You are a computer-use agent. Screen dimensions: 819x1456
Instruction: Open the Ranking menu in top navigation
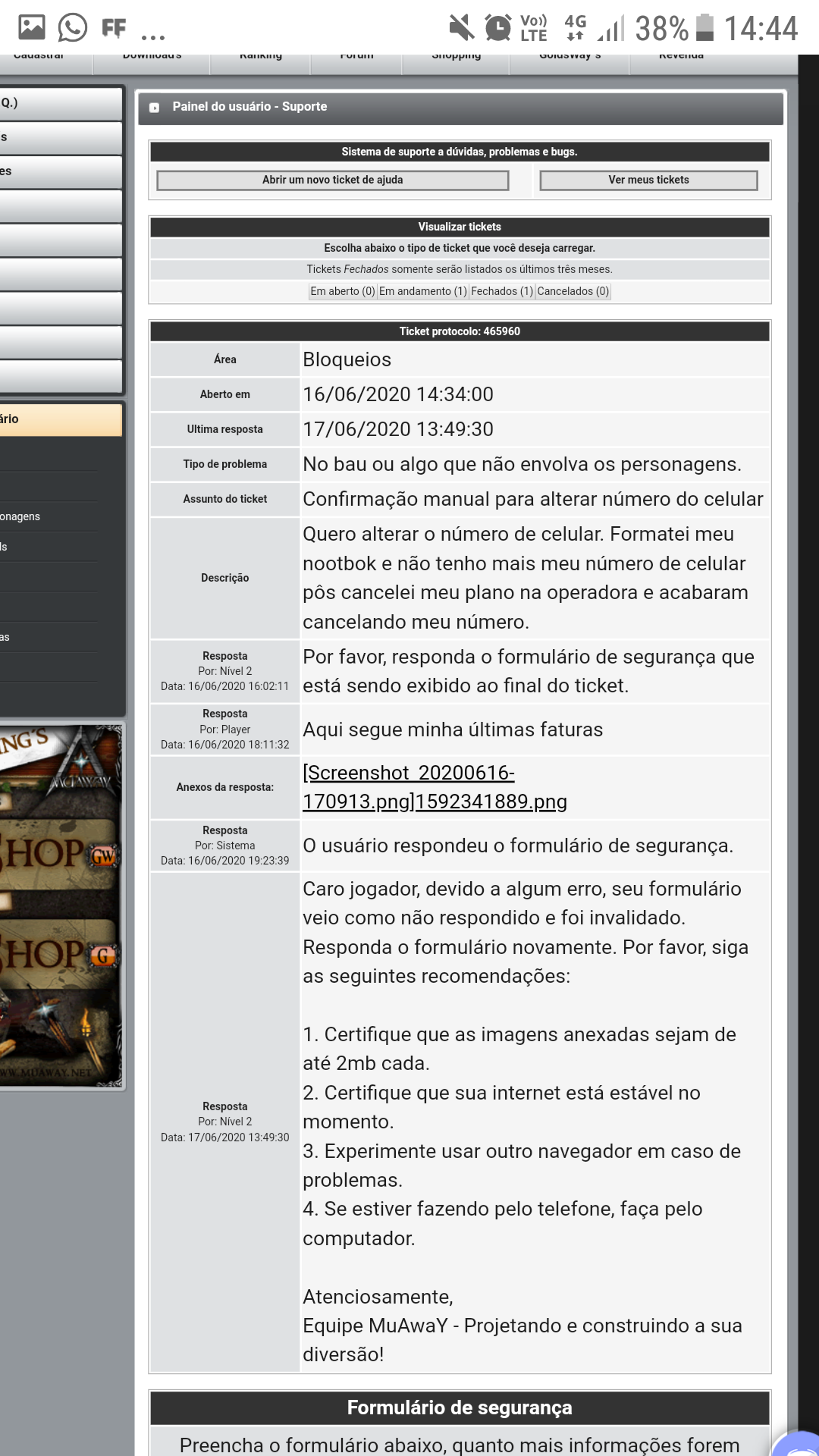pos(260,58)
